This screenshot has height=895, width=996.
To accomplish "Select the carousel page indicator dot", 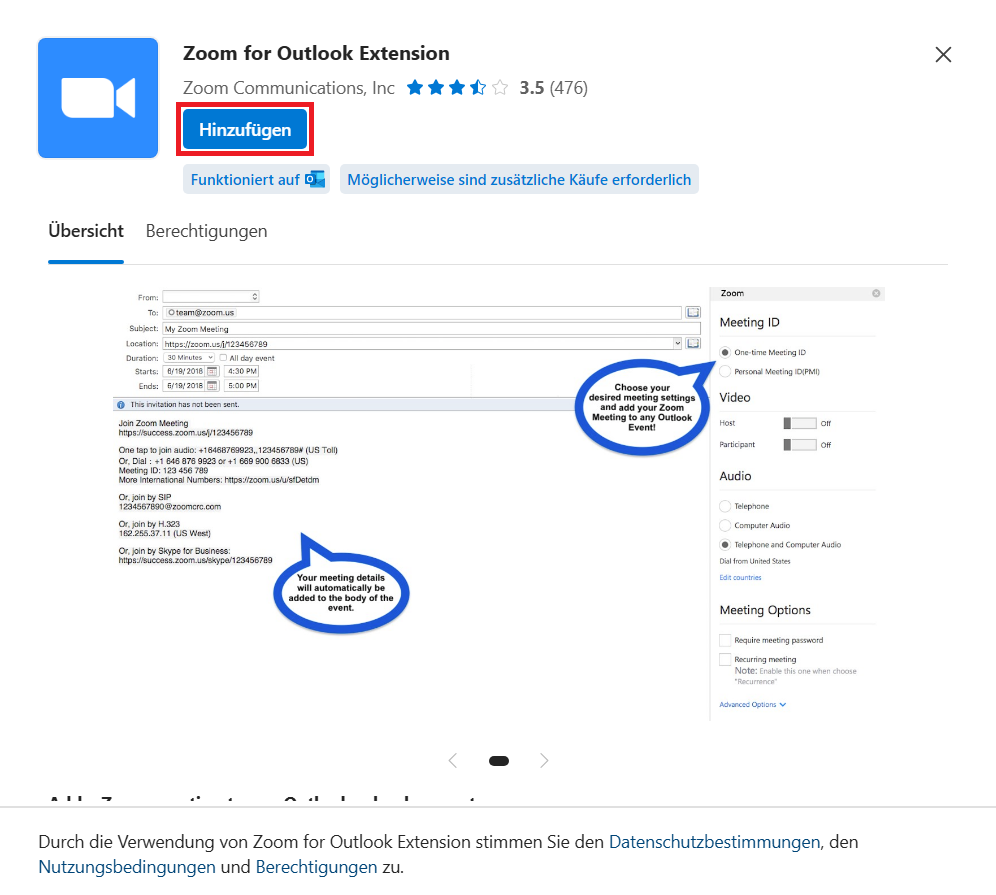I will 499,761.
